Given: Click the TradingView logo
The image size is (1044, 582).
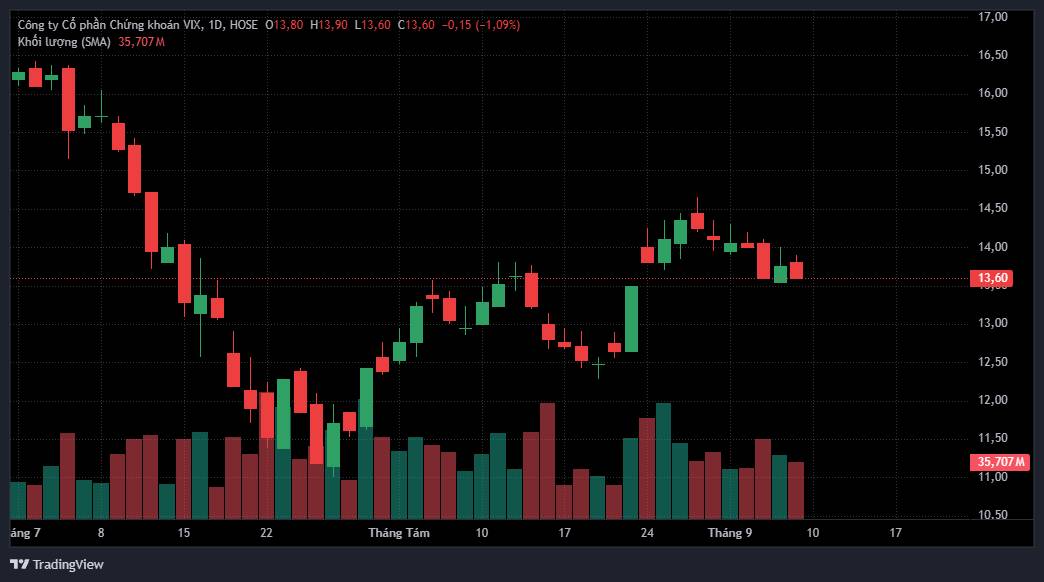Looking at the screenshot, I should (57, 565).
